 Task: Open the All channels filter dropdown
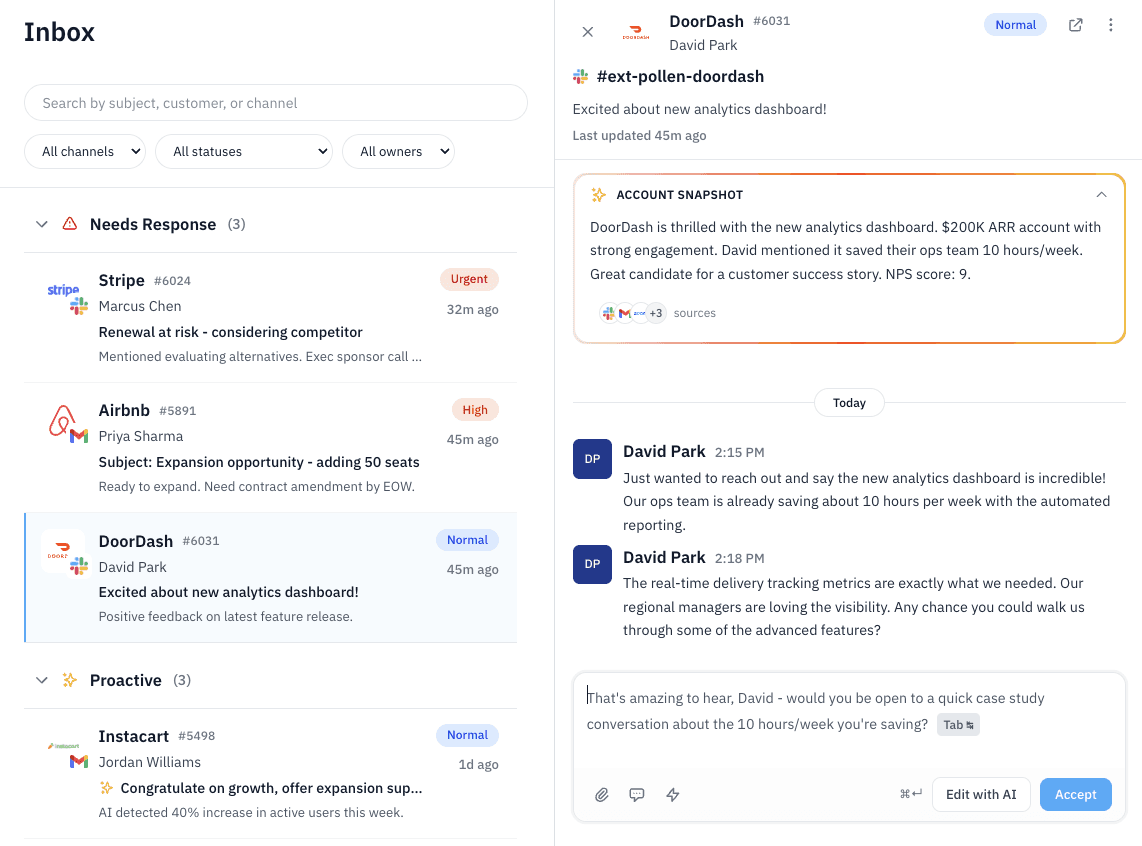tap(85, 151)
